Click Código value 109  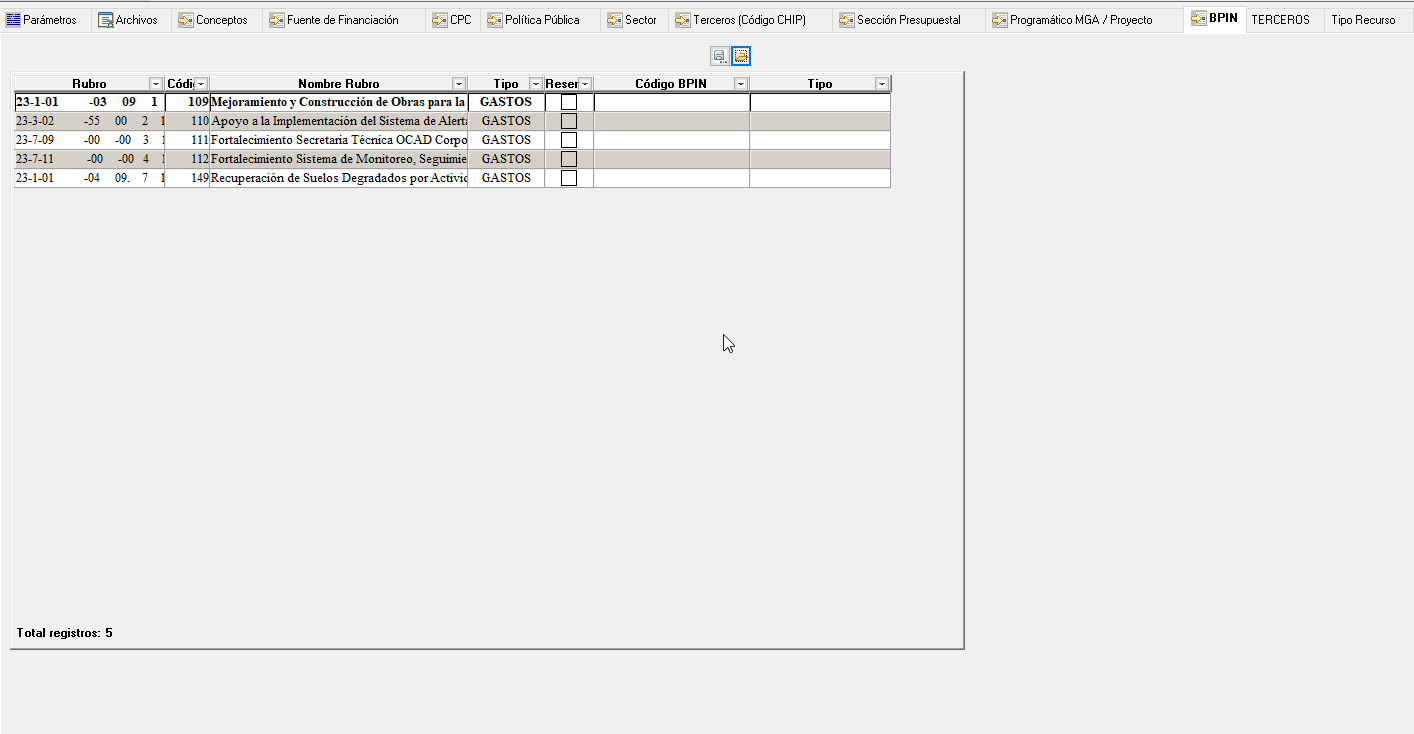[x=198, y=102]
